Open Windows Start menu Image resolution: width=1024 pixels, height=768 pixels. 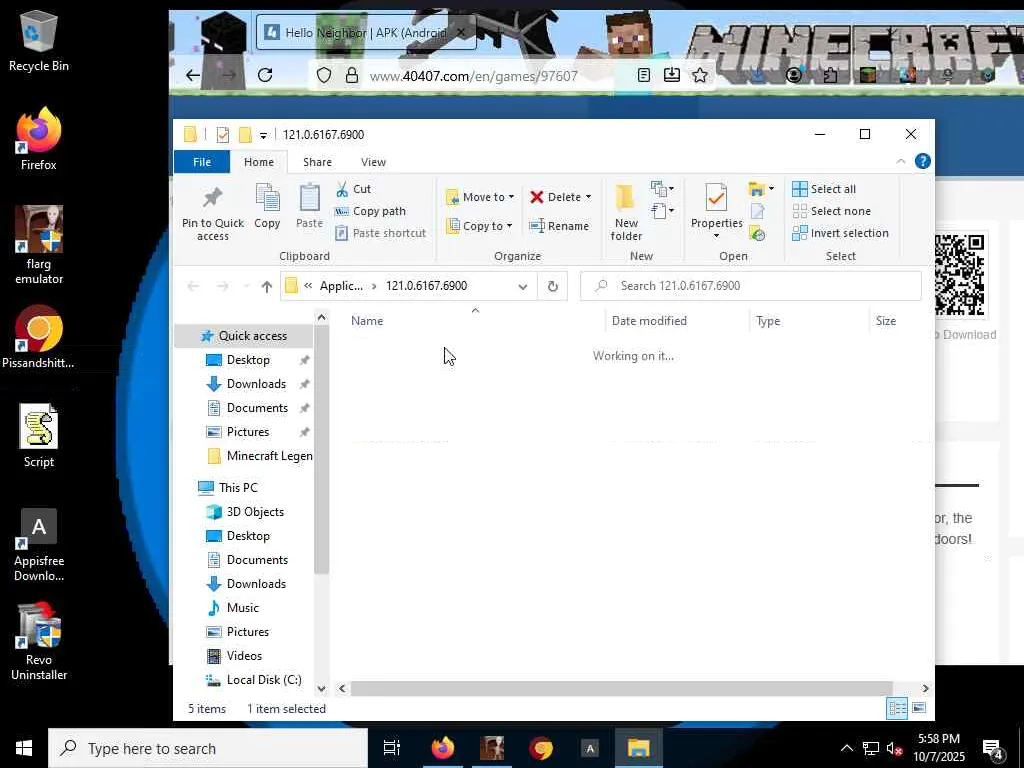pyautogui.click(x=24, y=748)
